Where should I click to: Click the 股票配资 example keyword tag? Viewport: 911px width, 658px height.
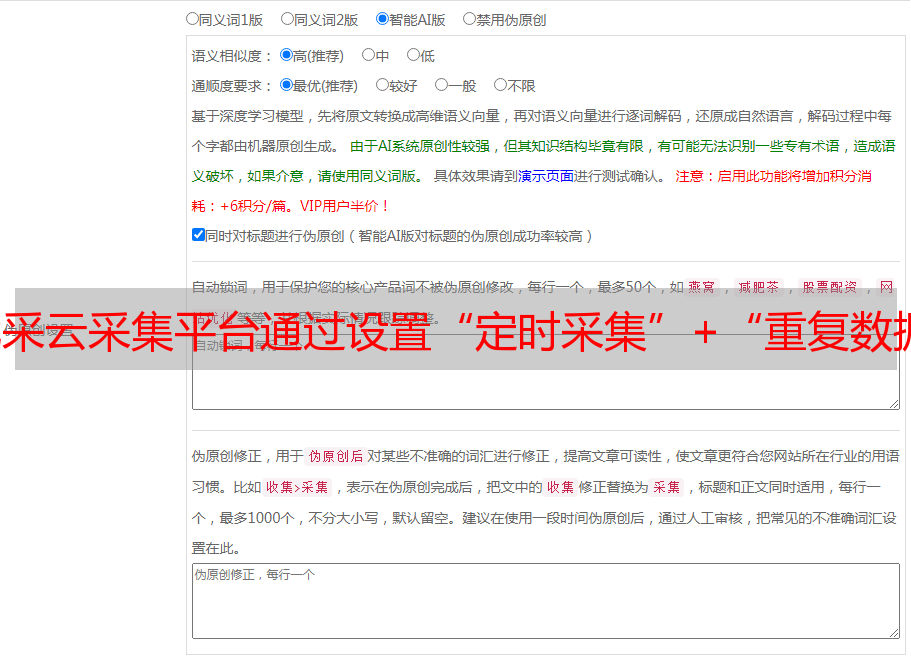pos(830,287)
